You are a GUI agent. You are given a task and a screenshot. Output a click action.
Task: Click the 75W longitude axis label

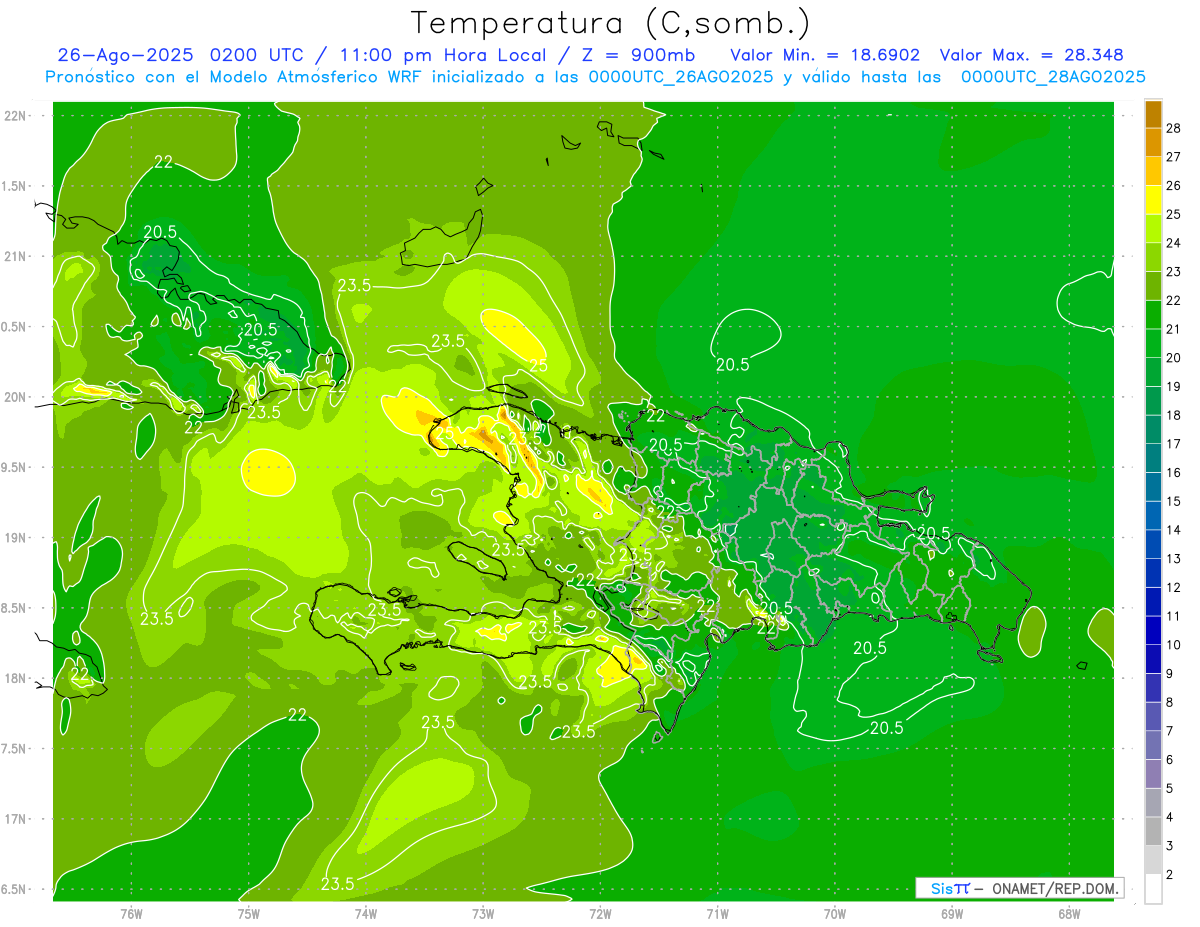(249, 913)
